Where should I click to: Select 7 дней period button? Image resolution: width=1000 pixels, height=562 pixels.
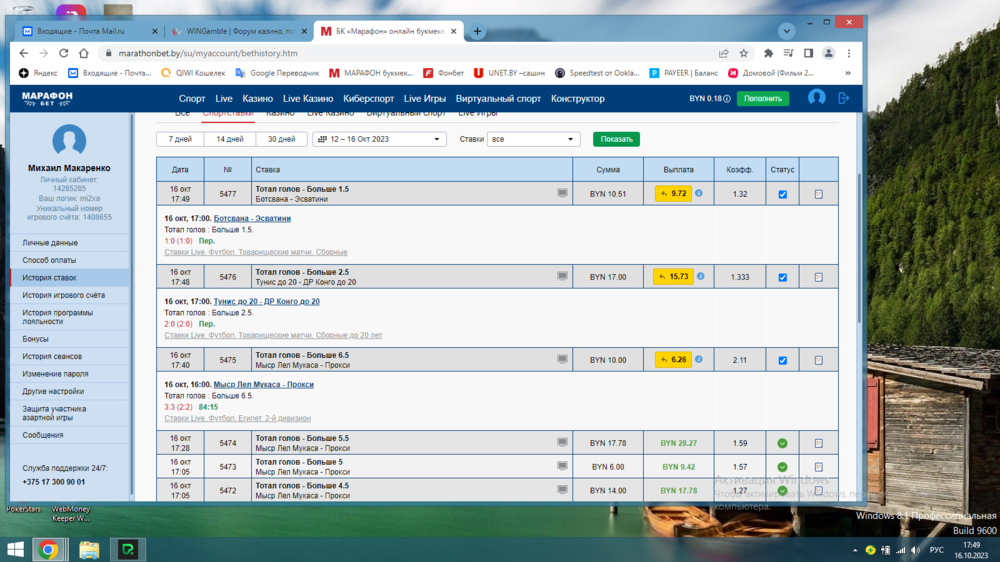coord(180,139)
